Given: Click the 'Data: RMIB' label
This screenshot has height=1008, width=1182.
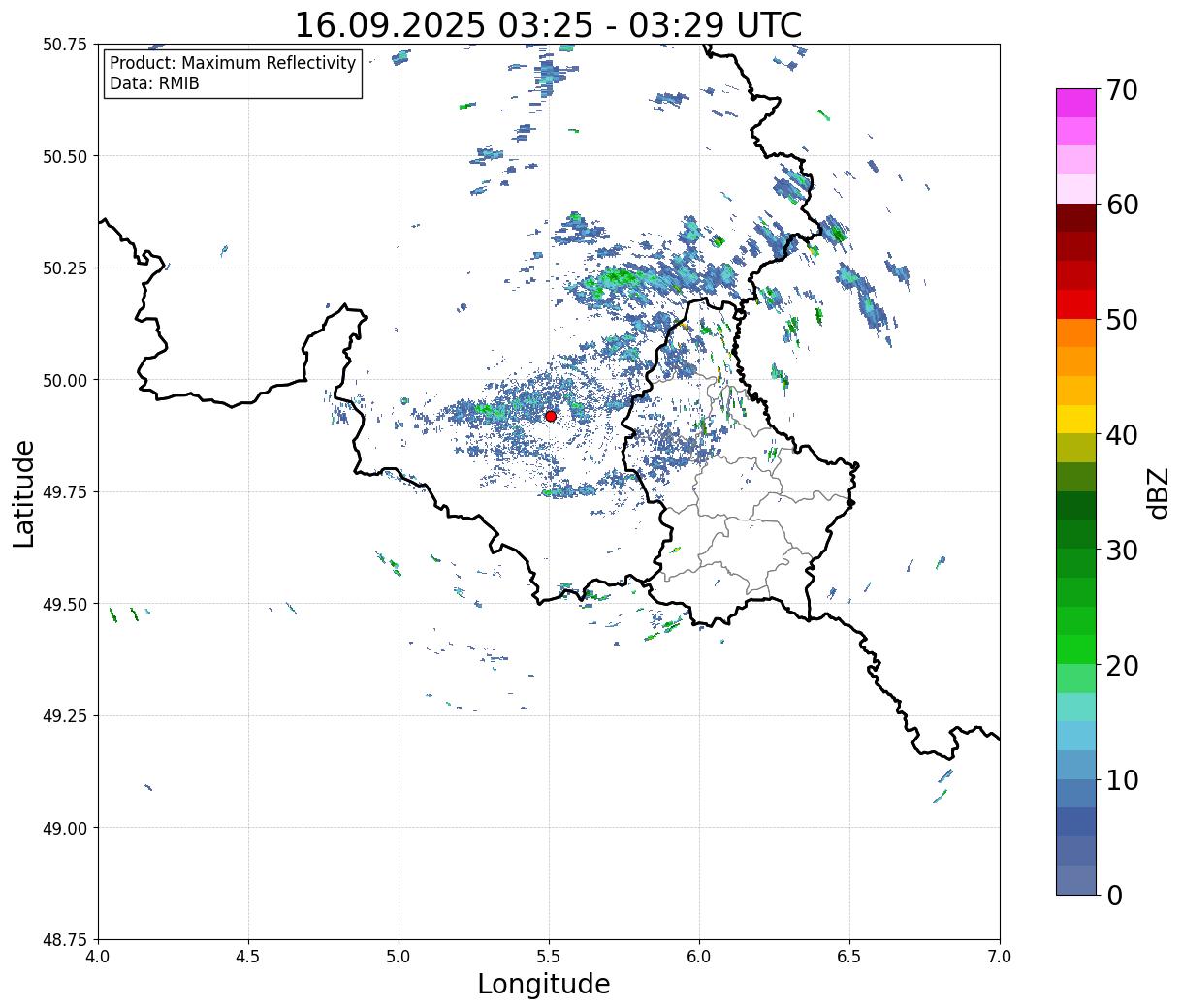Looking at the screenshot, I should (x=154, y=84).
